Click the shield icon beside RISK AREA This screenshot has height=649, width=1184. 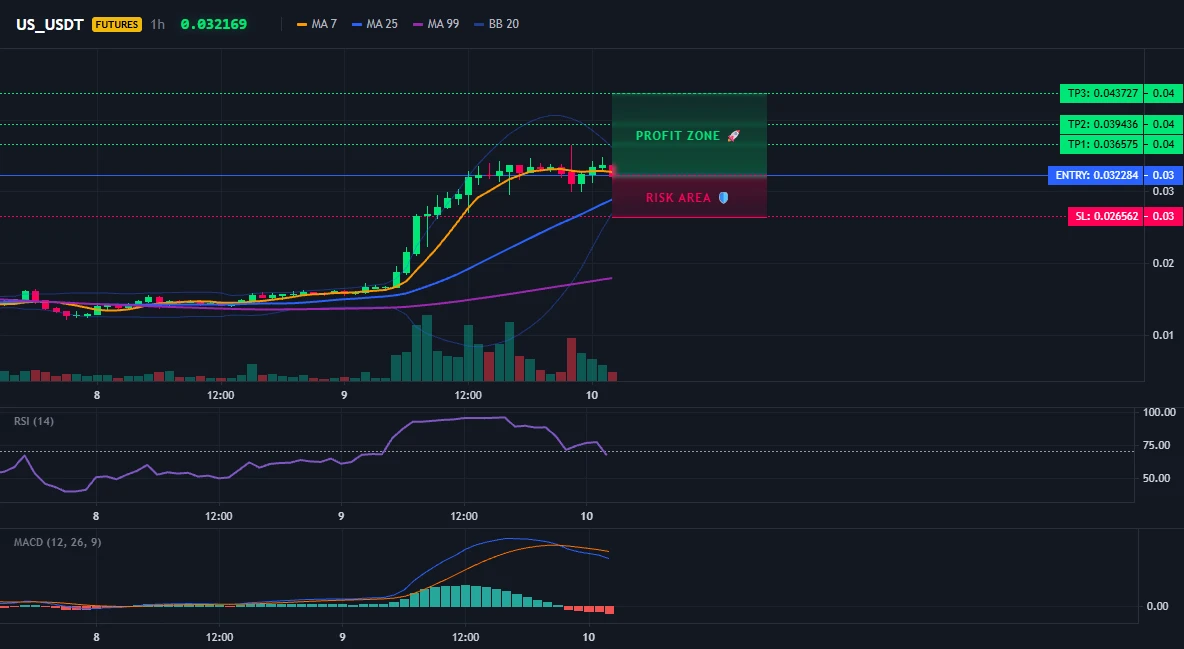coord(723,198)
